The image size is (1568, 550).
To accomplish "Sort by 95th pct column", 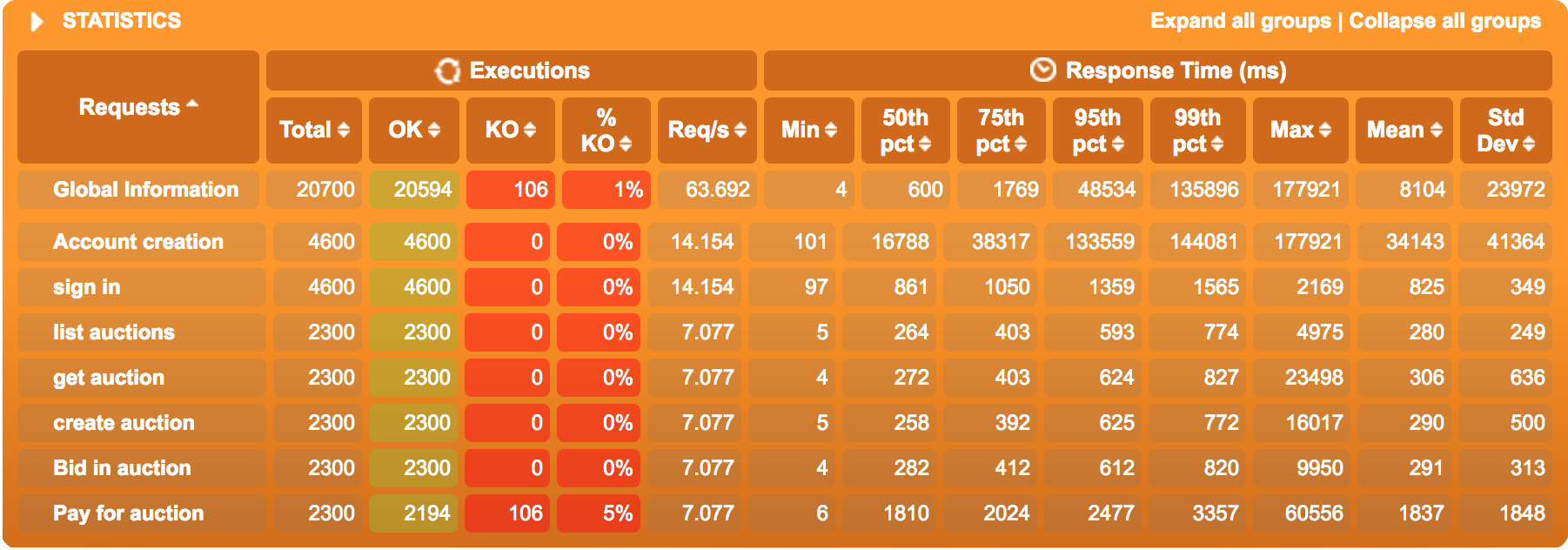I will point(1097,130).
